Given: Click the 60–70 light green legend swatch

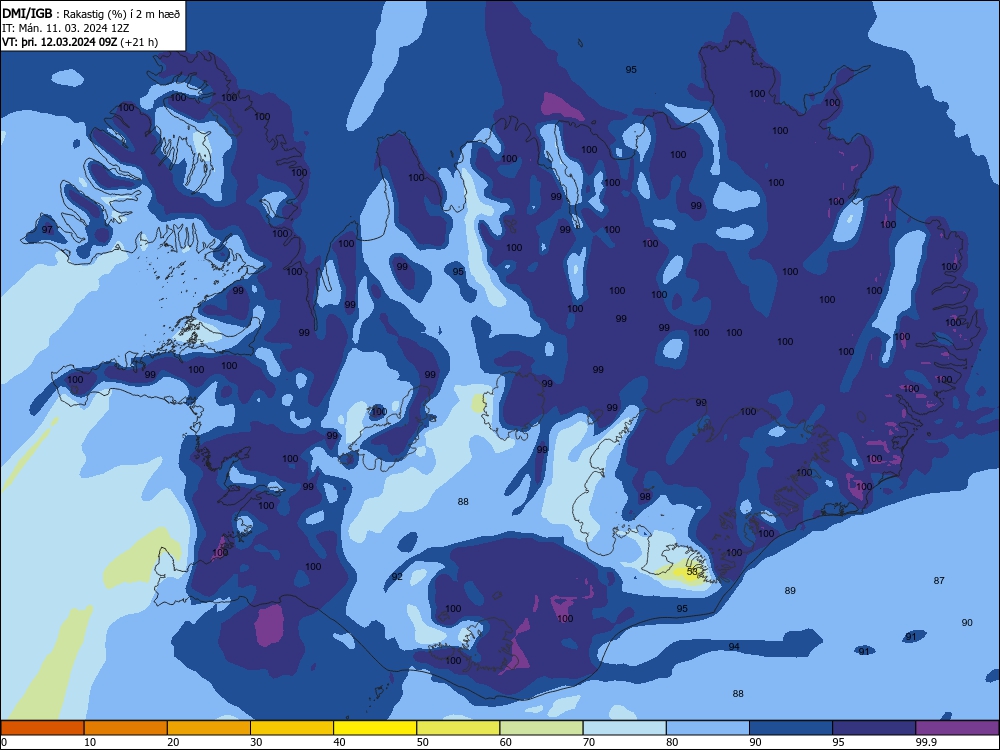Looking at the screenshot, I should (x=541, y=728).
